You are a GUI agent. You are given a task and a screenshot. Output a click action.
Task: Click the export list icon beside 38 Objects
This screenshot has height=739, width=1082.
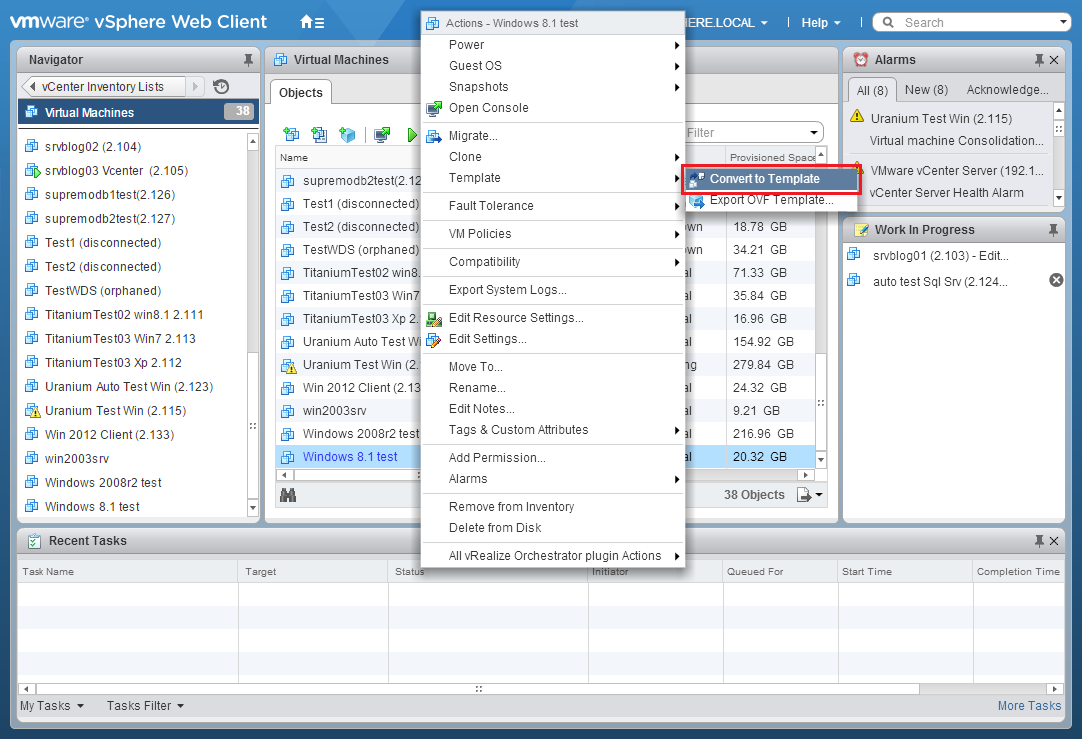[804, 495]
